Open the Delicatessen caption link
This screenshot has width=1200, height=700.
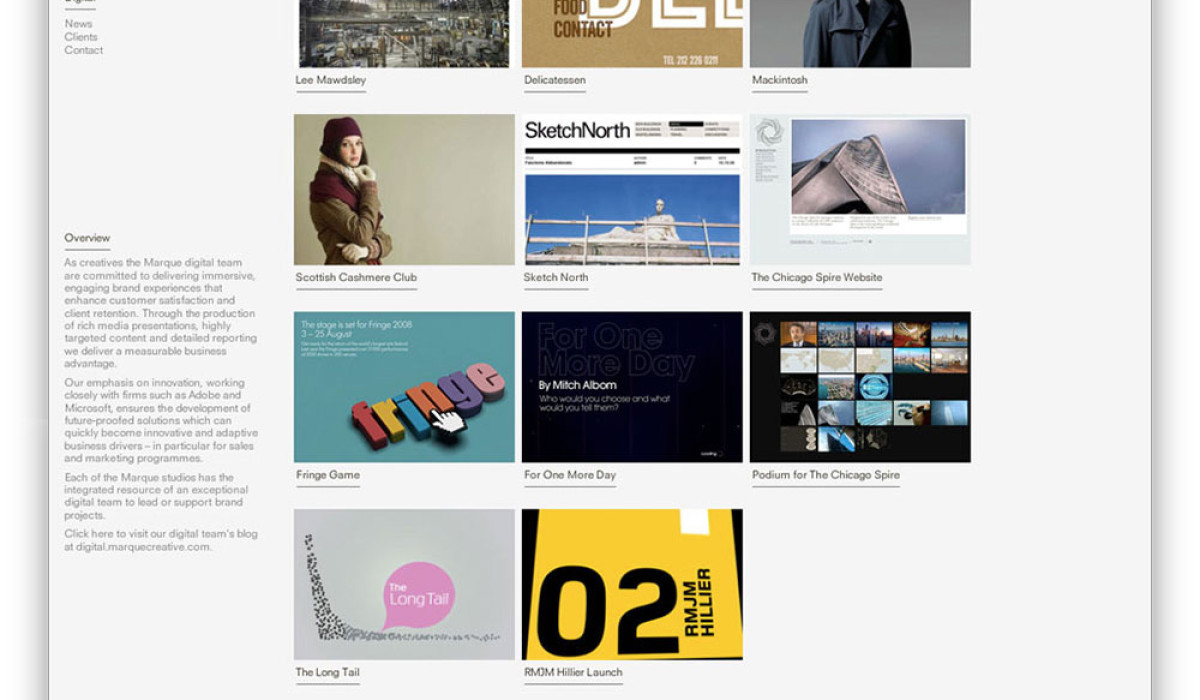(x=555, y=80)
